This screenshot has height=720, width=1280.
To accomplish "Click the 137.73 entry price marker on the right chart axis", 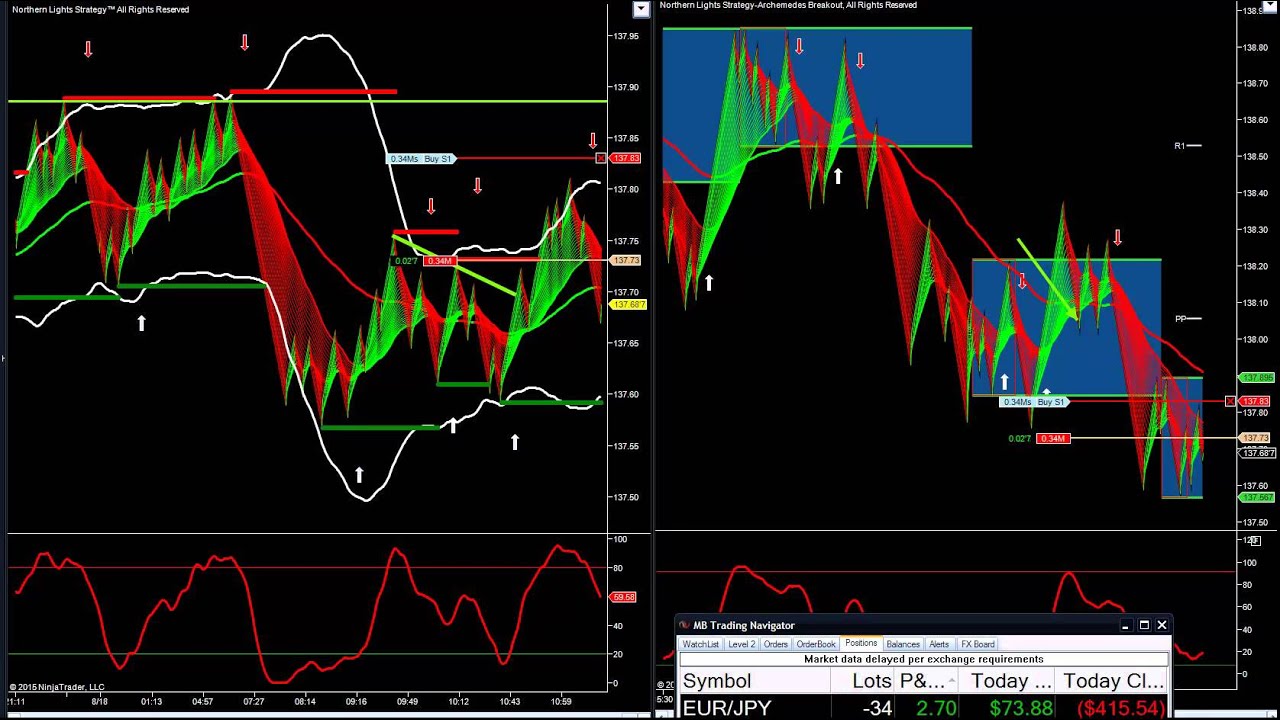I will tap(1255, 438).
